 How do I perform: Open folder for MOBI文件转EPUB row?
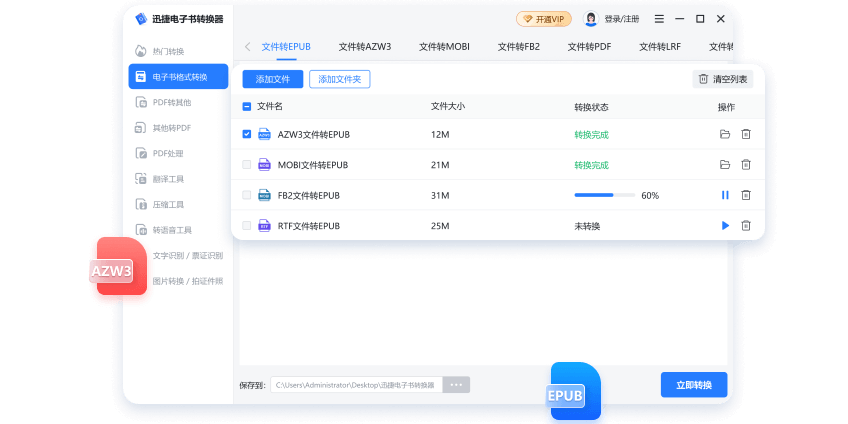coord(725,165)
